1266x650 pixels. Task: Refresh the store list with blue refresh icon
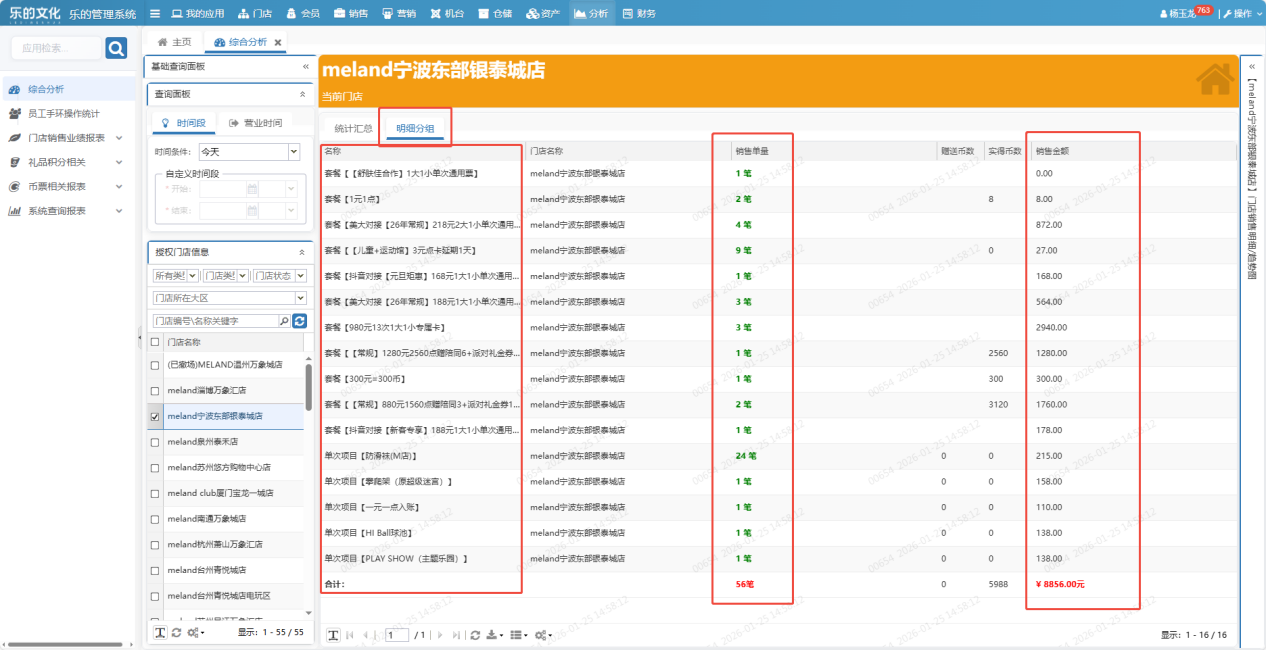pos(299,321)
